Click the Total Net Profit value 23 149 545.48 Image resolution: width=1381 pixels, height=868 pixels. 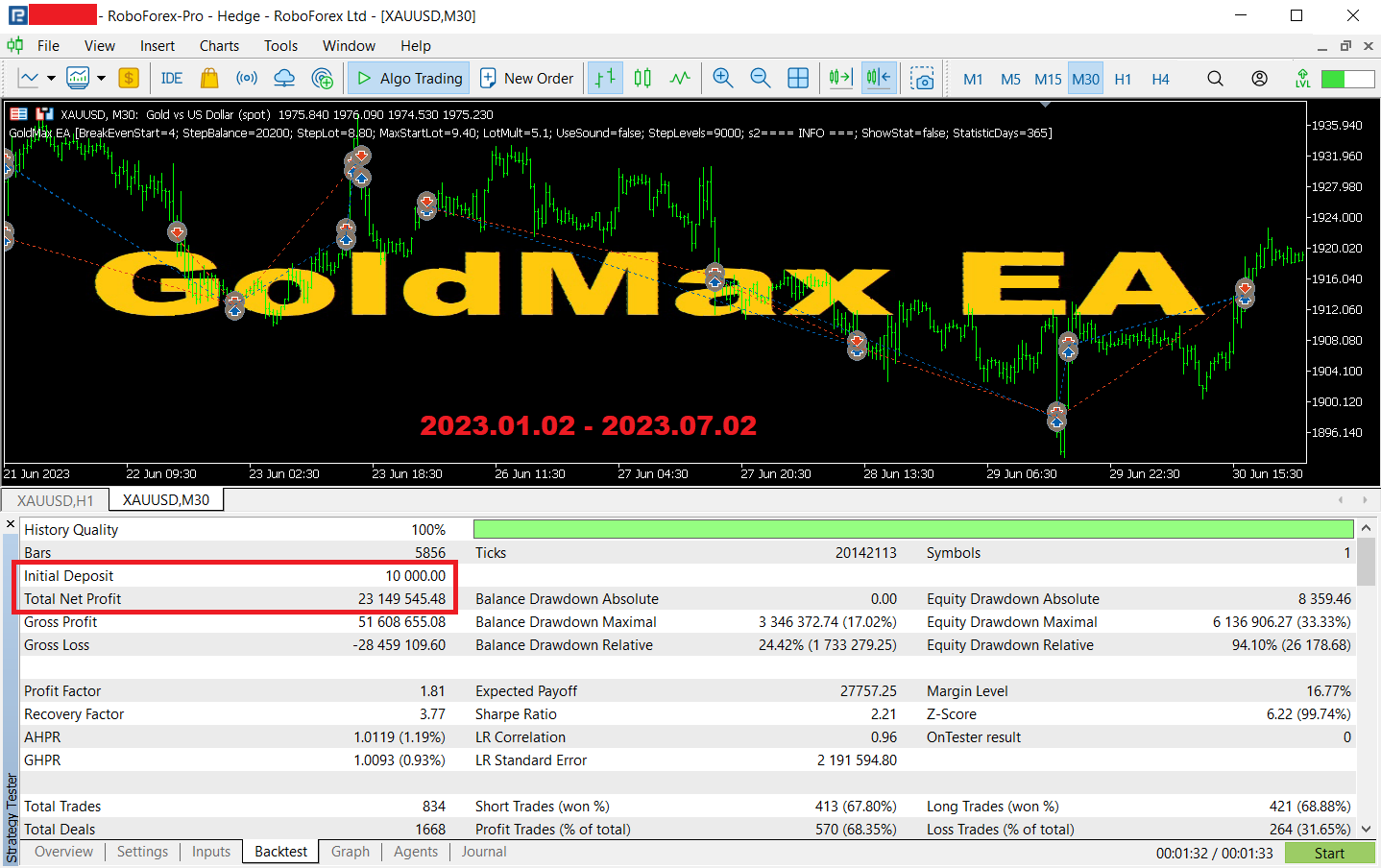[401, 599]
